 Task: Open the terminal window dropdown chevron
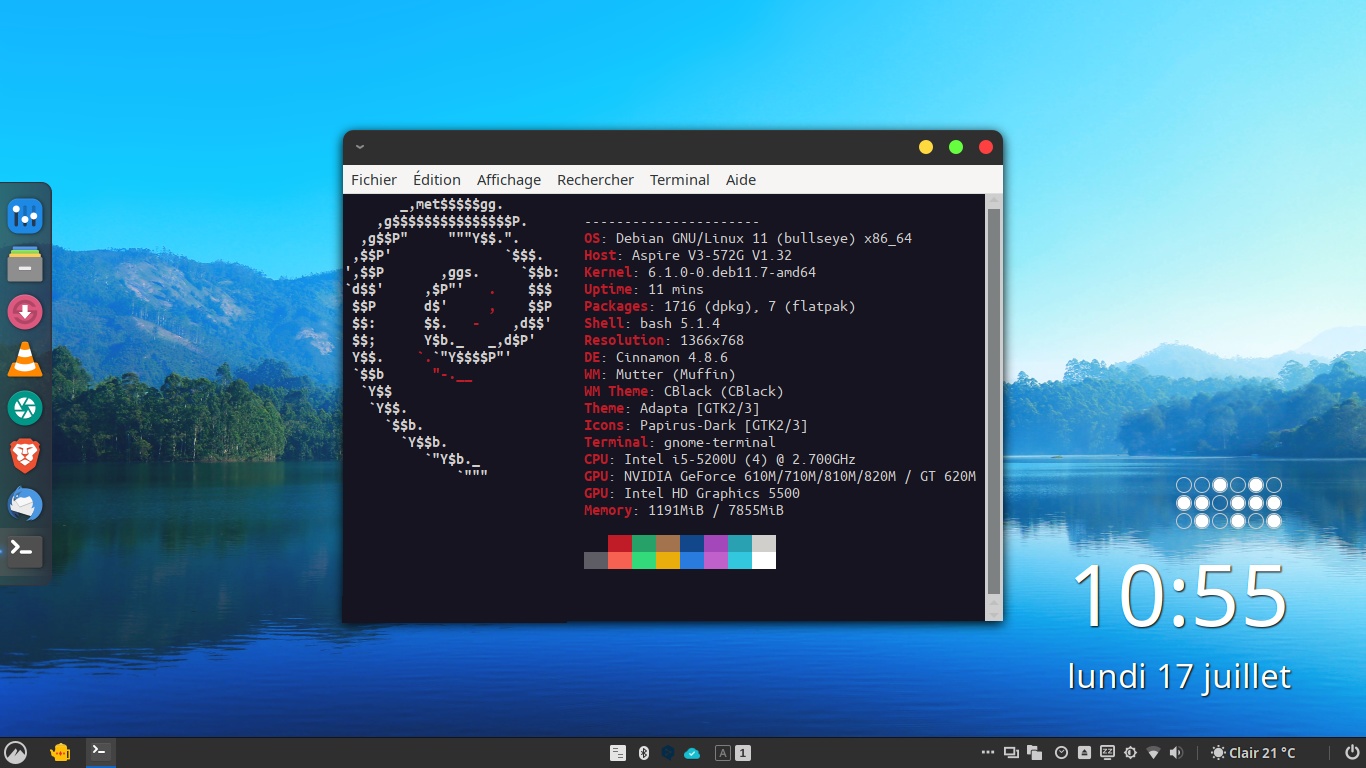(360, 147)
